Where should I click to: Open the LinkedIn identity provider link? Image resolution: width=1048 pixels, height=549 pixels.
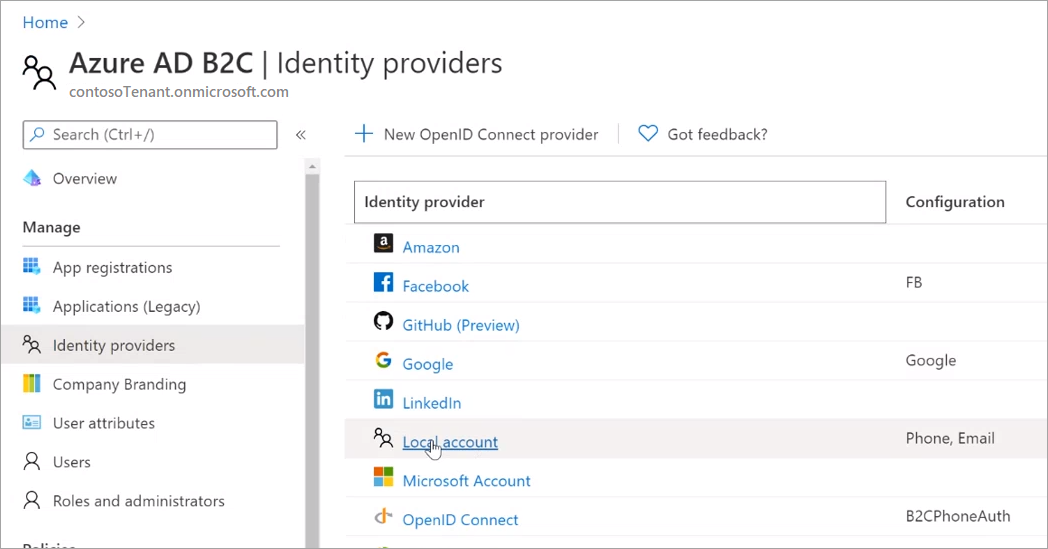pyautogui.click(x=432, y=403)
